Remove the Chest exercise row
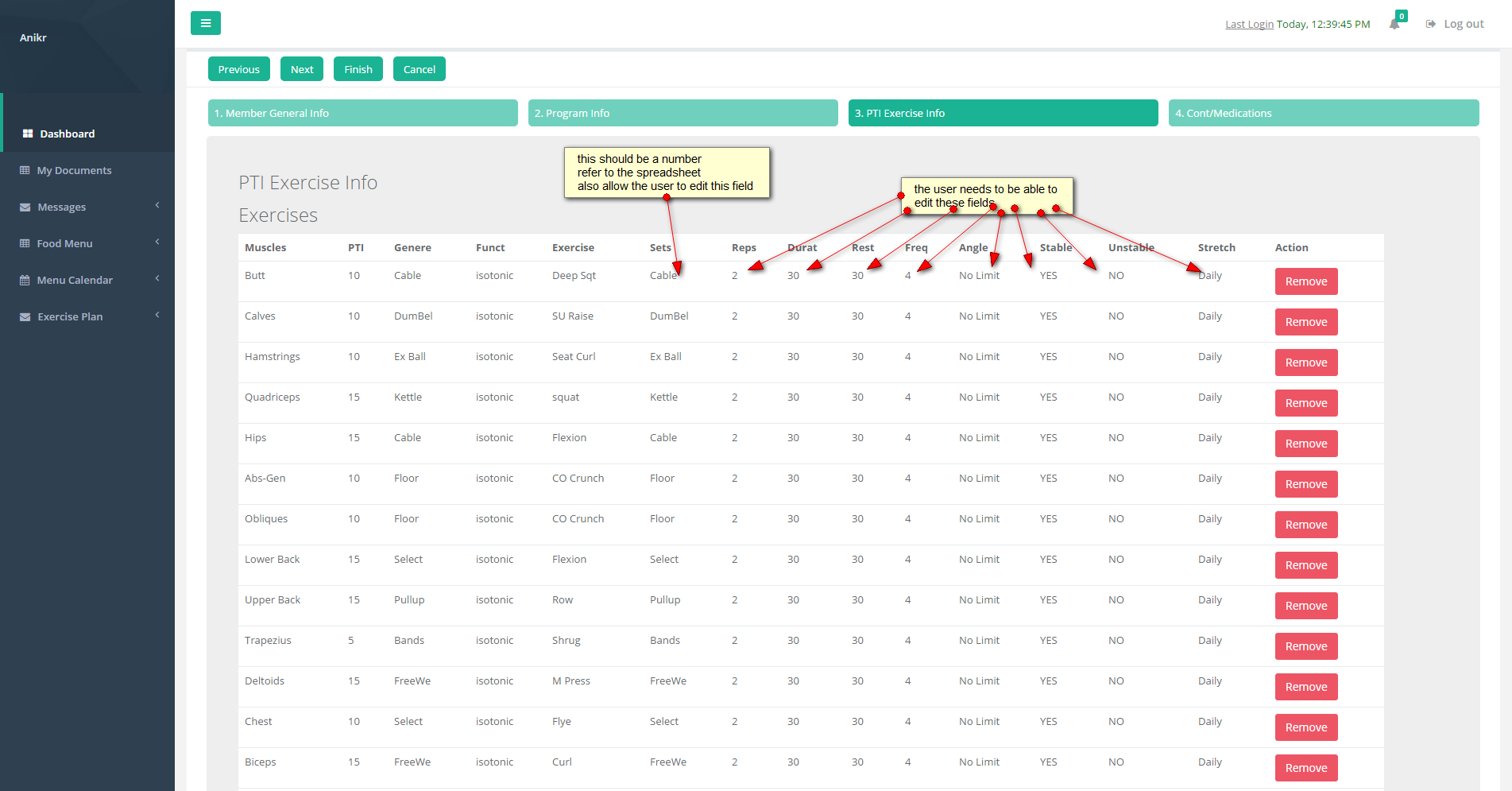The height and width of the screenshot is (791, 1512). (x=1306, y=727)
